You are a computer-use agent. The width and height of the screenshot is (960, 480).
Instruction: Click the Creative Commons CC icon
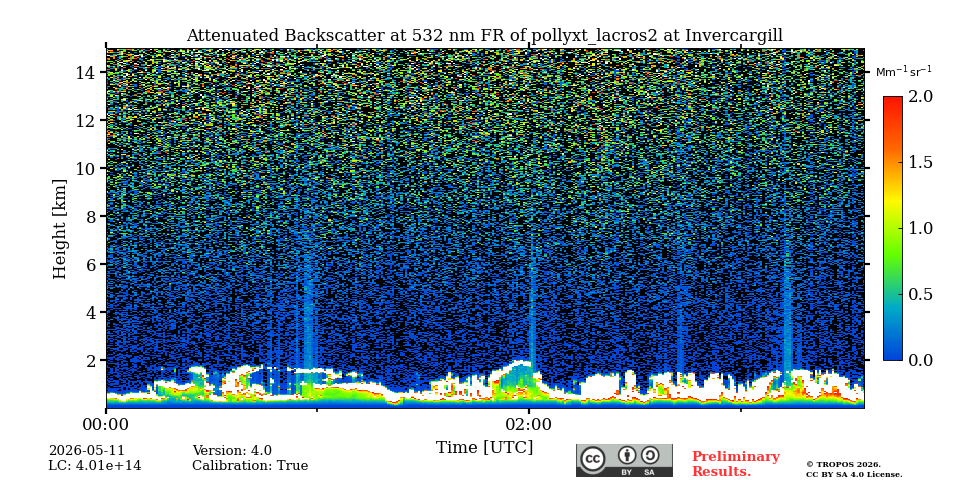[592, 459]
